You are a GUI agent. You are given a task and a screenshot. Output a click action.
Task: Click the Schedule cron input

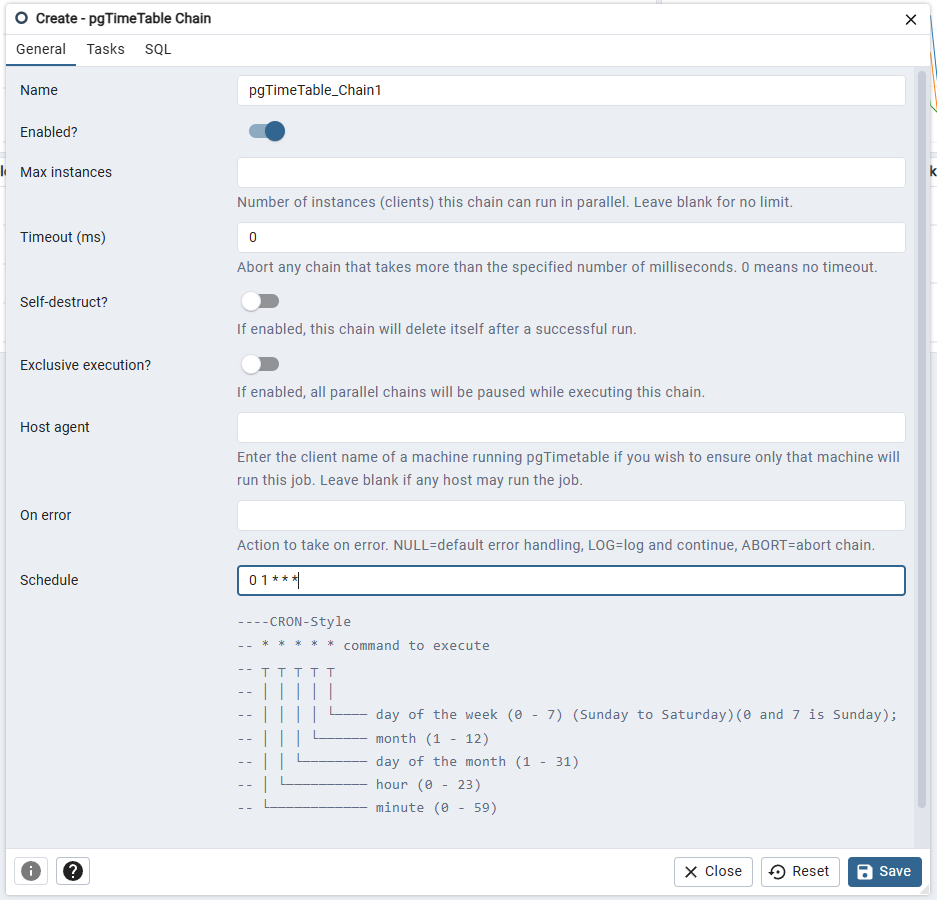(x=571, y=580)
